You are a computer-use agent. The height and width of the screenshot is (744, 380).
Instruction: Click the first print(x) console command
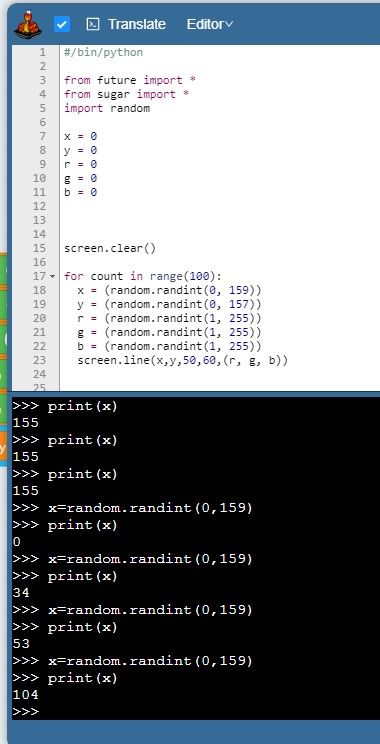[x=83, y=406]
